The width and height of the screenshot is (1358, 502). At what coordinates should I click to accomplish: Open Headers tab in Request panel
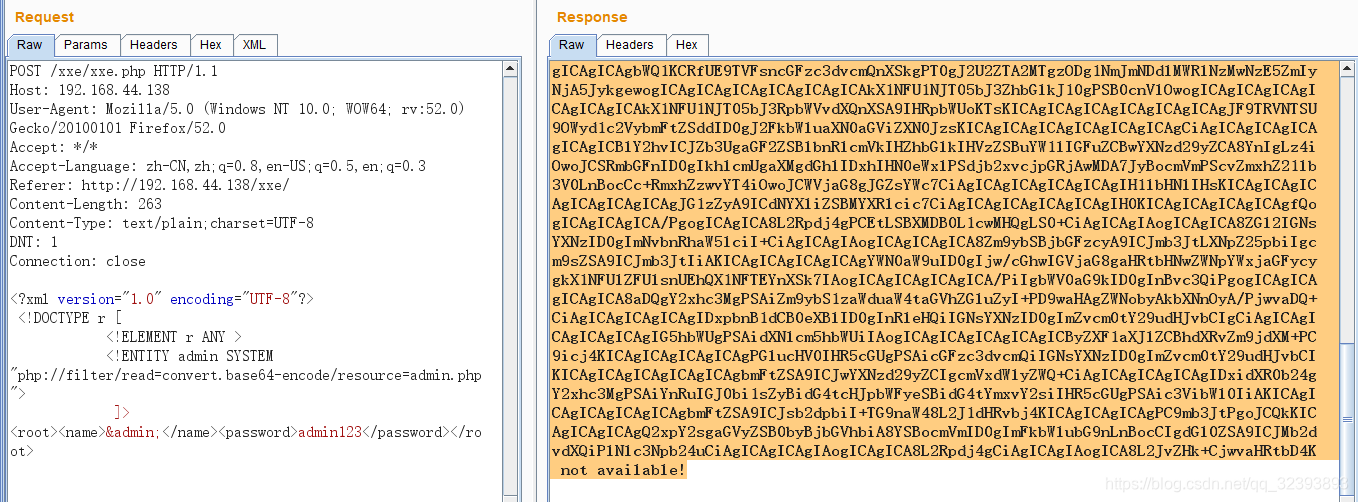(x=154, y=45)
